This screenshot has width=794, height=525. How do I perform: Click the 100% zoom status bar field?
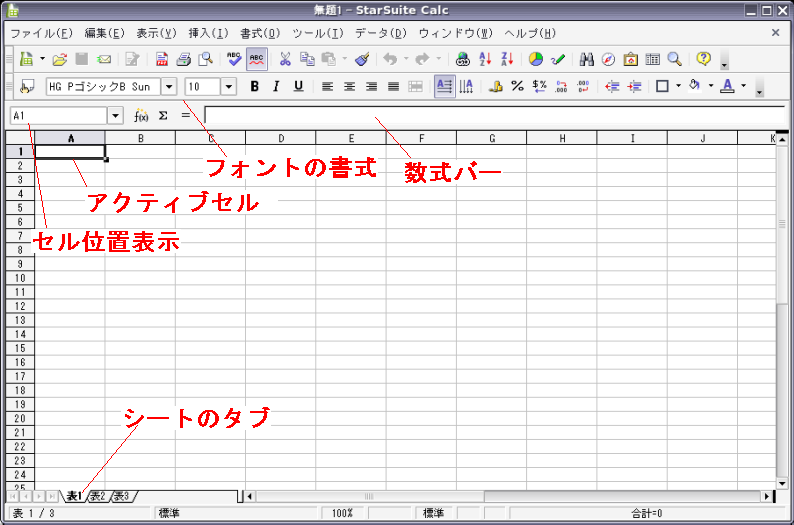(x=343, y=513)
